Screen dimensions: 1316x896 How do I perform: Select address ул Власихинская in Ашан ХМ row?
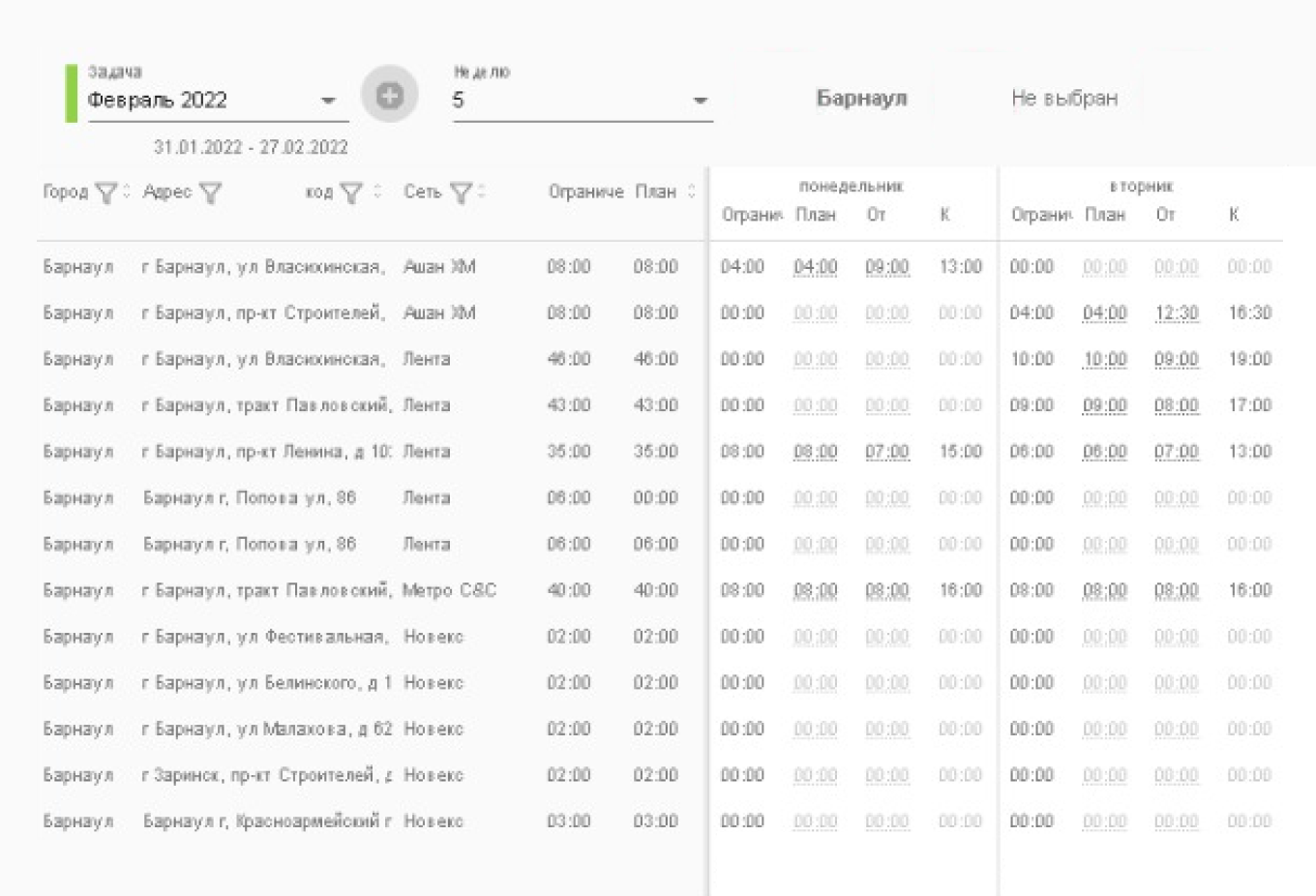[263, 266]
